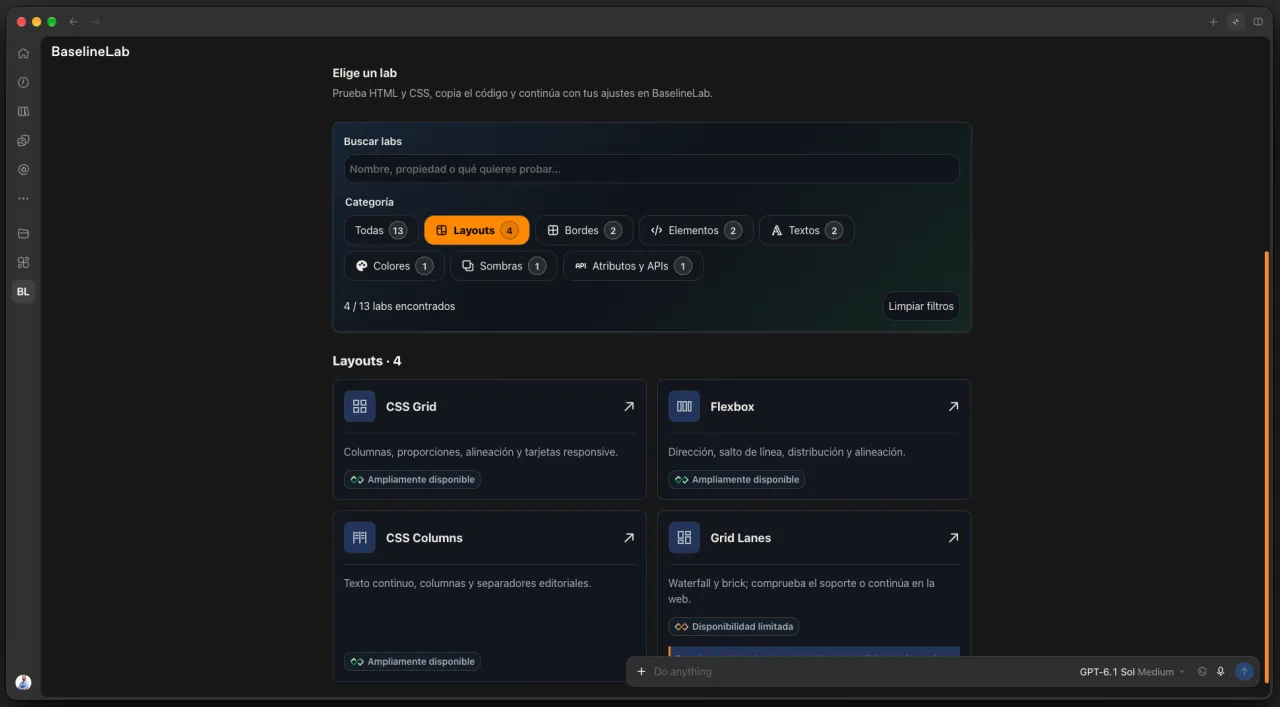The width and height of the screenshot is (1280, 707).
Task: Navigate forward with the right arrow
Action: tap(95, 21)
